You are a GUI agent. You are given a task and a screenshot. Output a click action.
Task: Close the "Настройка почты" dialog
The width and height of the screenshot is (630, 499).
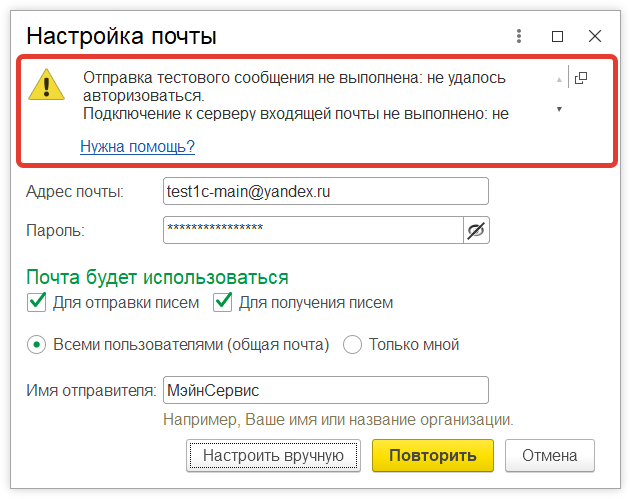(595, 36)
